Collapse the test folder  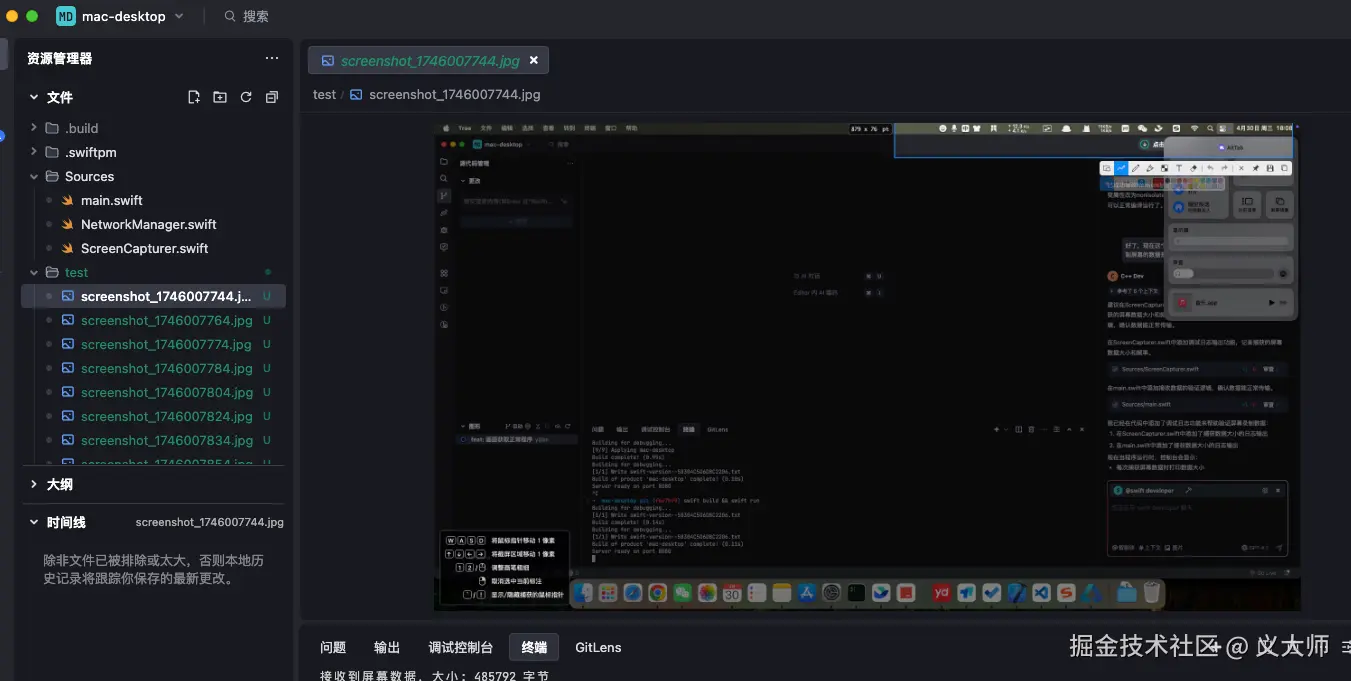click(x=33, y=272)
